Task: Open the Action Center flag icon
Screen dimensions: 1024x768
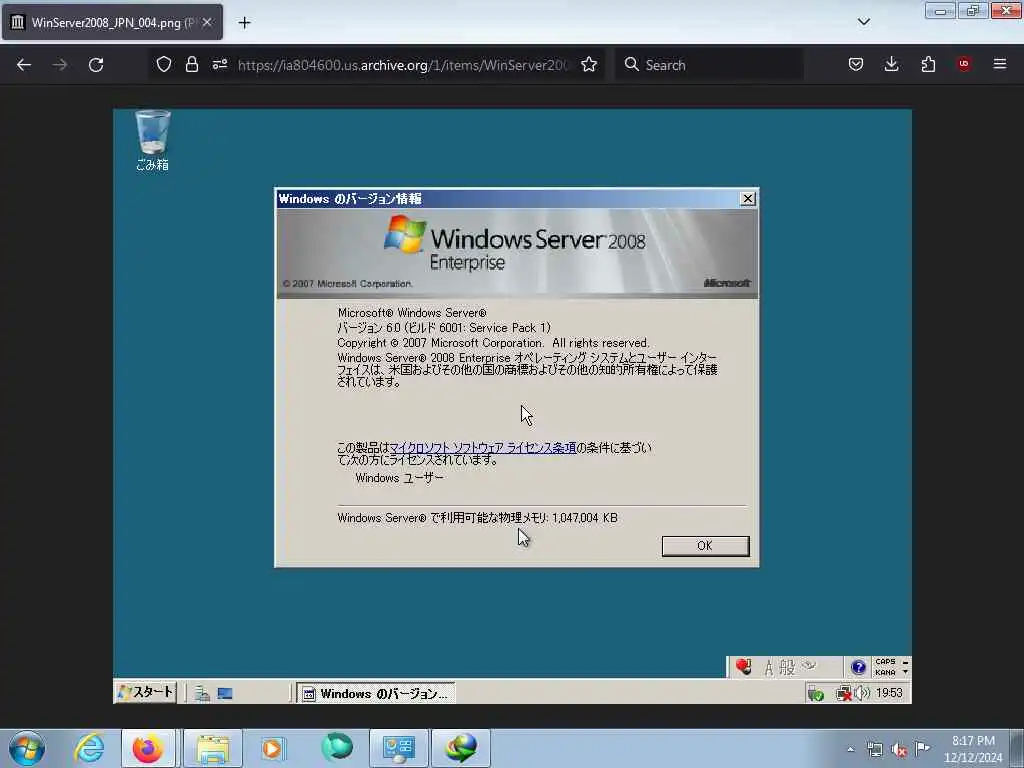Action: click(923, 748)
